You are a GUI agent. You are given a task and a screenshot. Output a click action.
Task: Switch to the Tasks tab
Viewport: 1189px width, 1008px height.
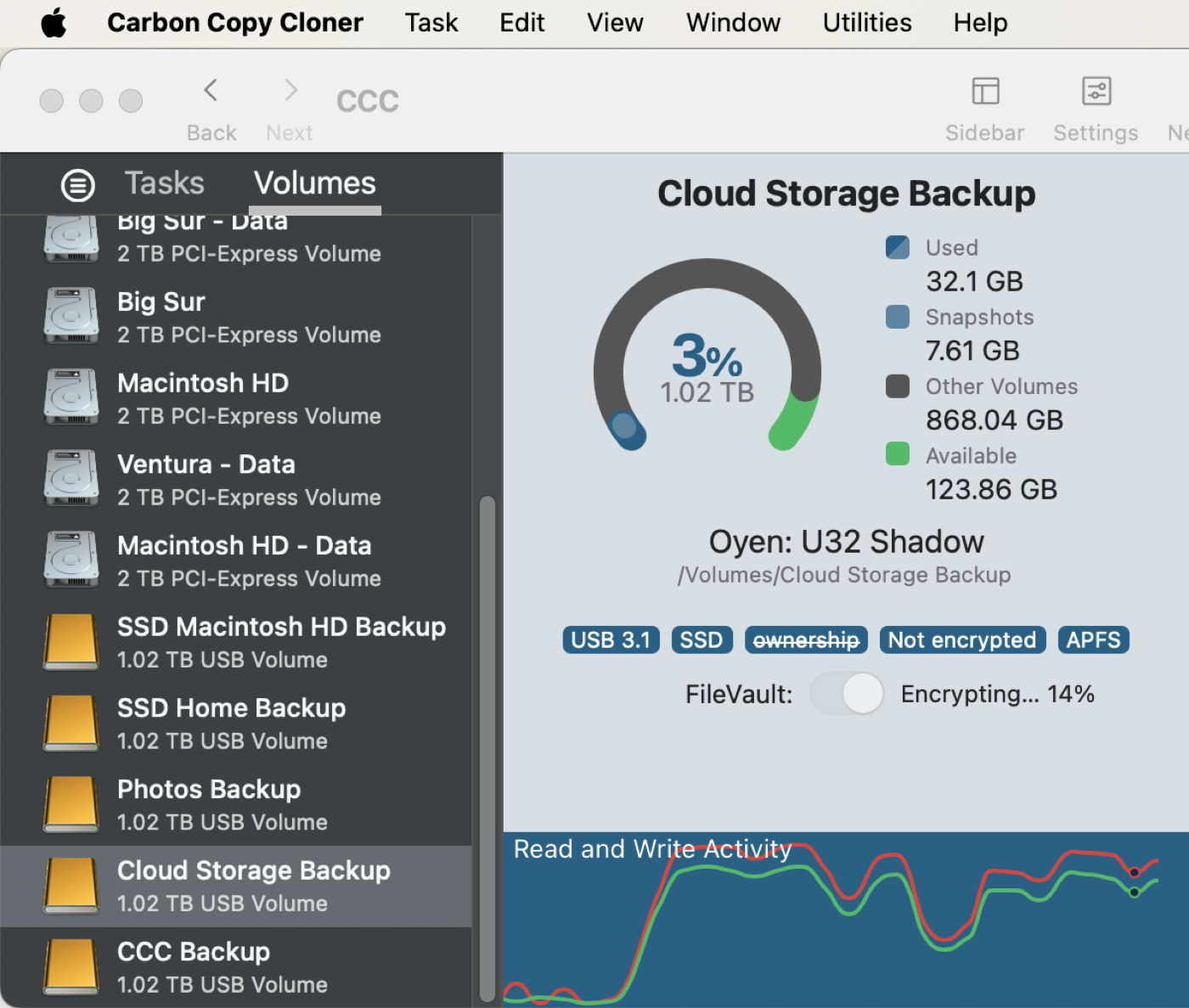pyautogui.click(x=165, y=183)
